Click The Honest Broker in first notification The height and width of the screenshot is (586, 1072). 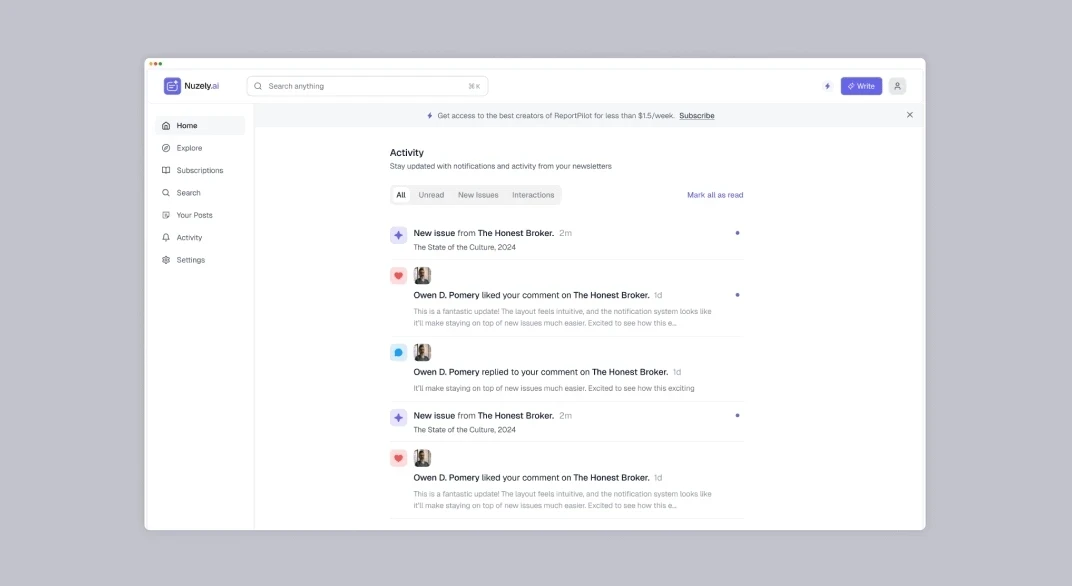515,233
